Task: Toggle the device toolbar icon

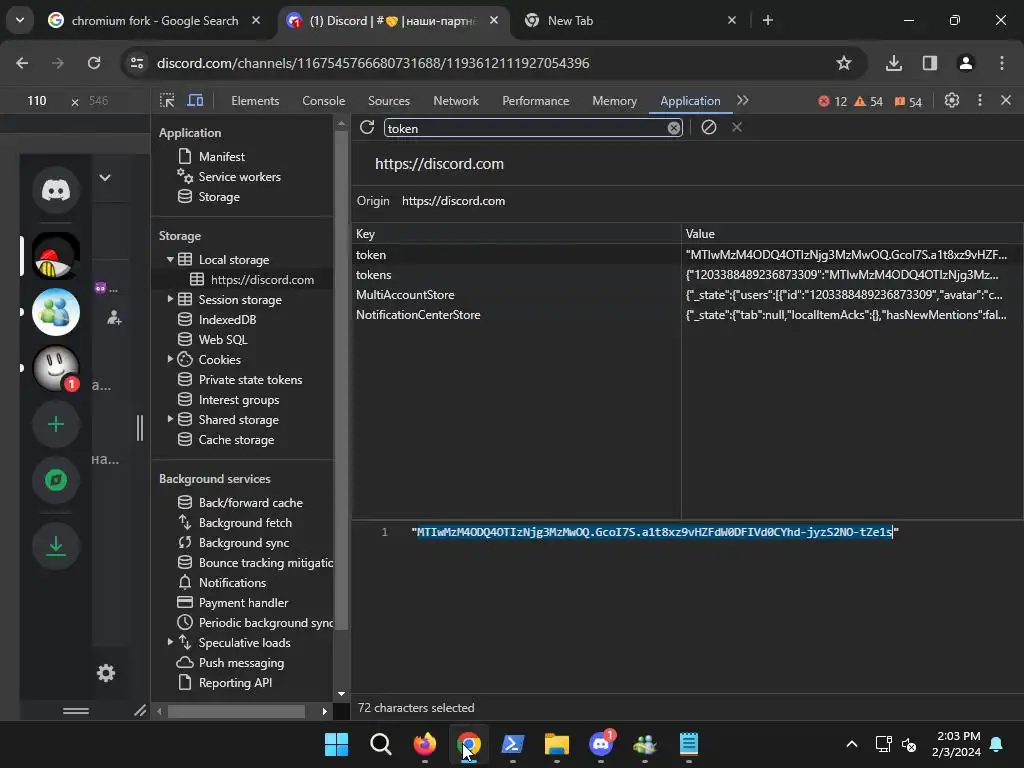Action: coord(195,101)
